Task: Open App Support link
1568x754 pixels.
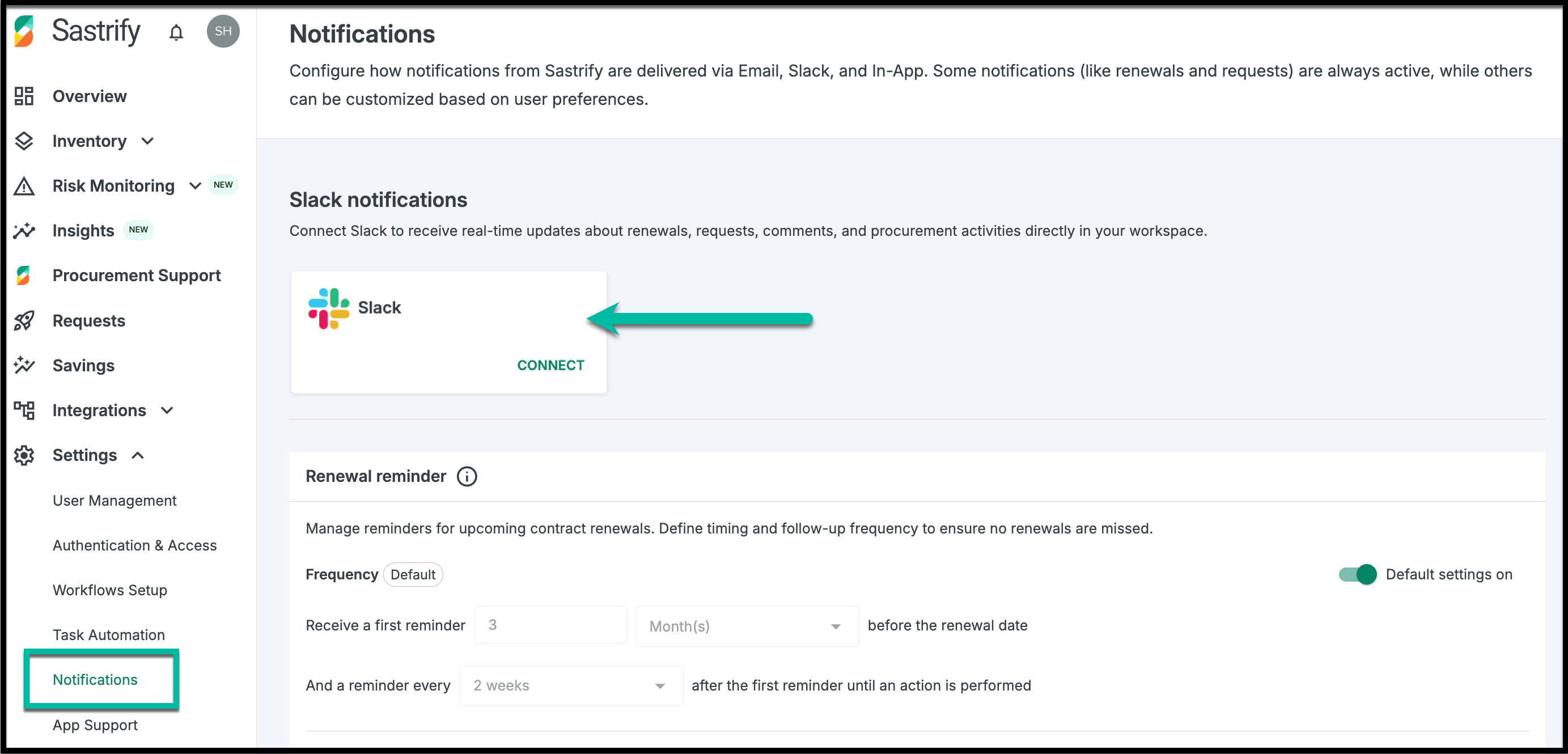Action: tap(95, 726)
